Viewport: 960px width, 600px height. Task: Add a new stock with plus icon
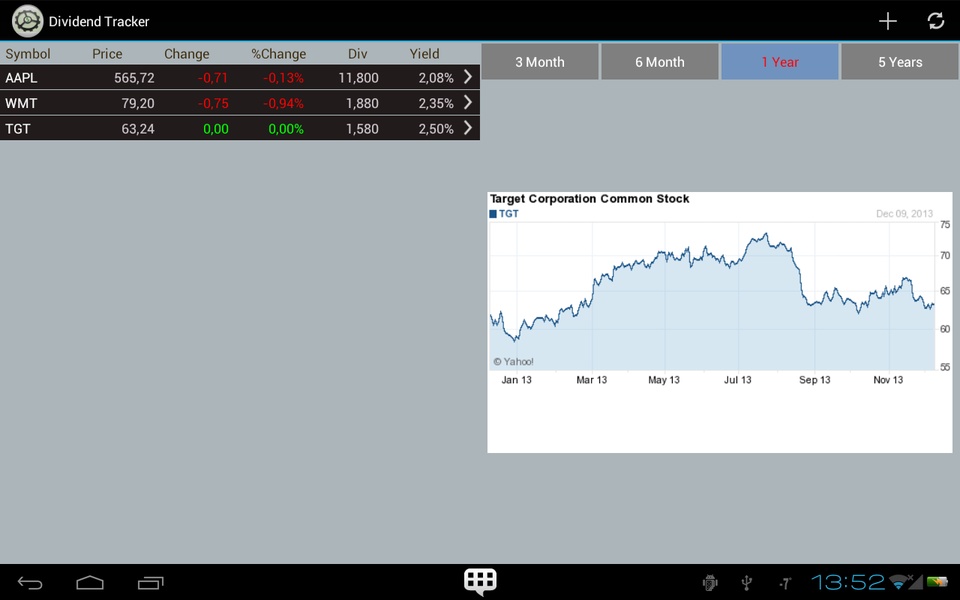888,21
